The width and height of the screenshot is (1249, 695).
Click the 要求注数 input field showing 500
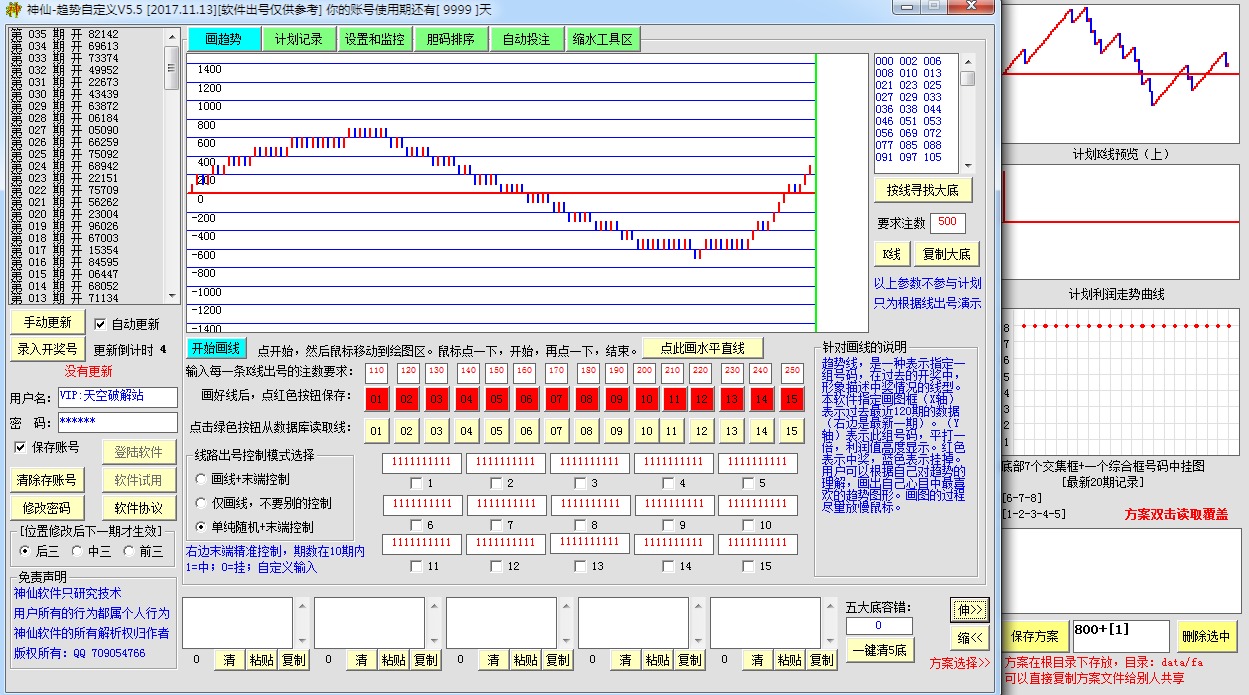pyautogui.click(x=947, y=222)
